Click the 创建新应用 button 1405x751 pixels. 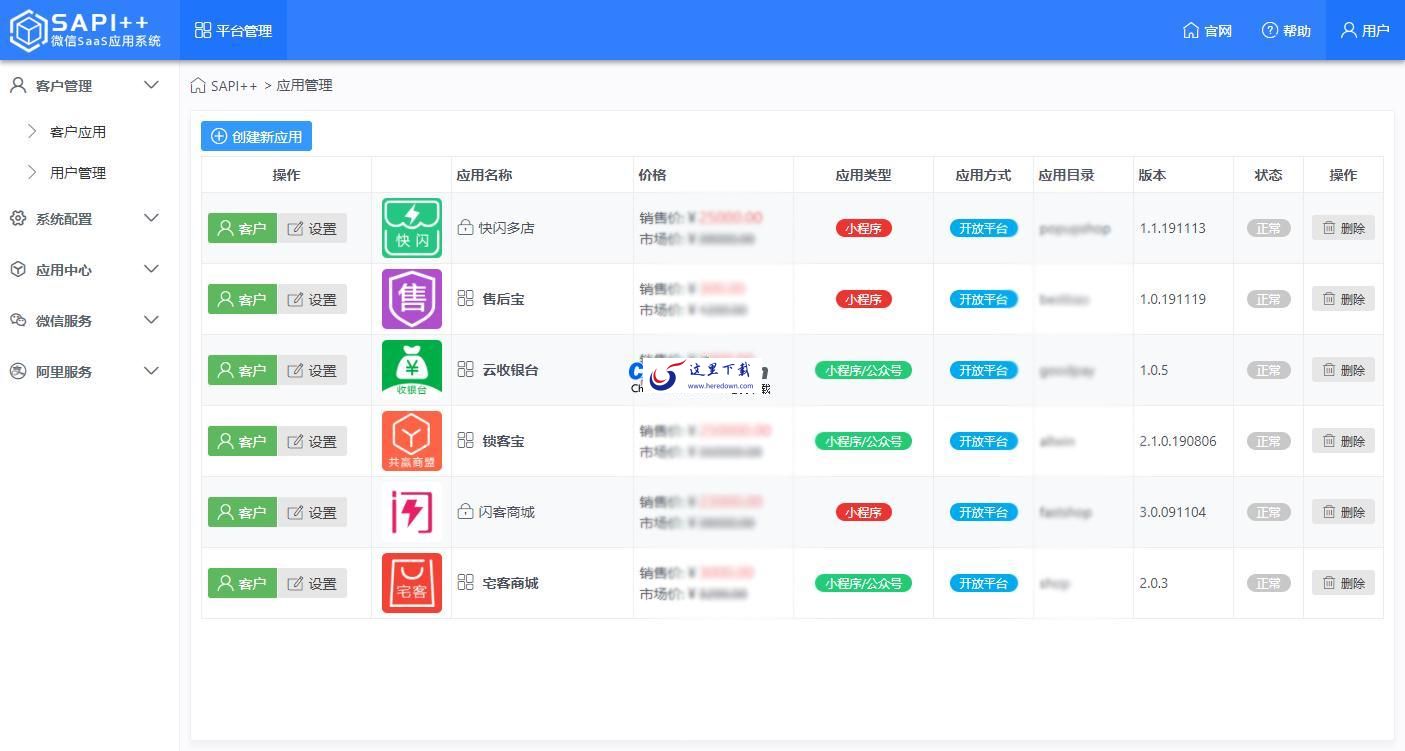(256, 135)
